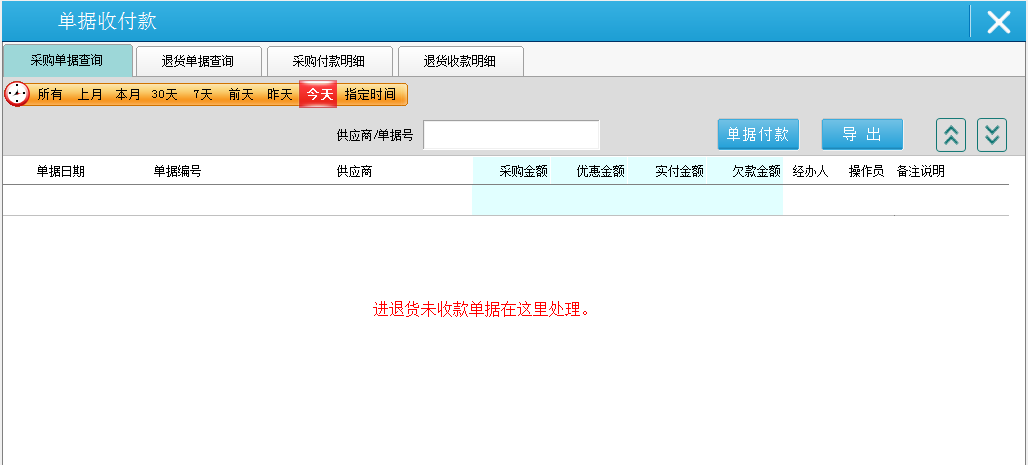1028x465 pixels.
Task: Select the 昨天 time filter
Action: pos(279,94)
